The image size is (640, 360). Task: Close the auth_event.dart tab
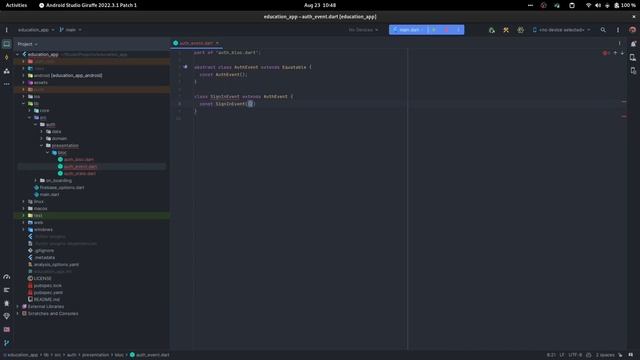217,43
